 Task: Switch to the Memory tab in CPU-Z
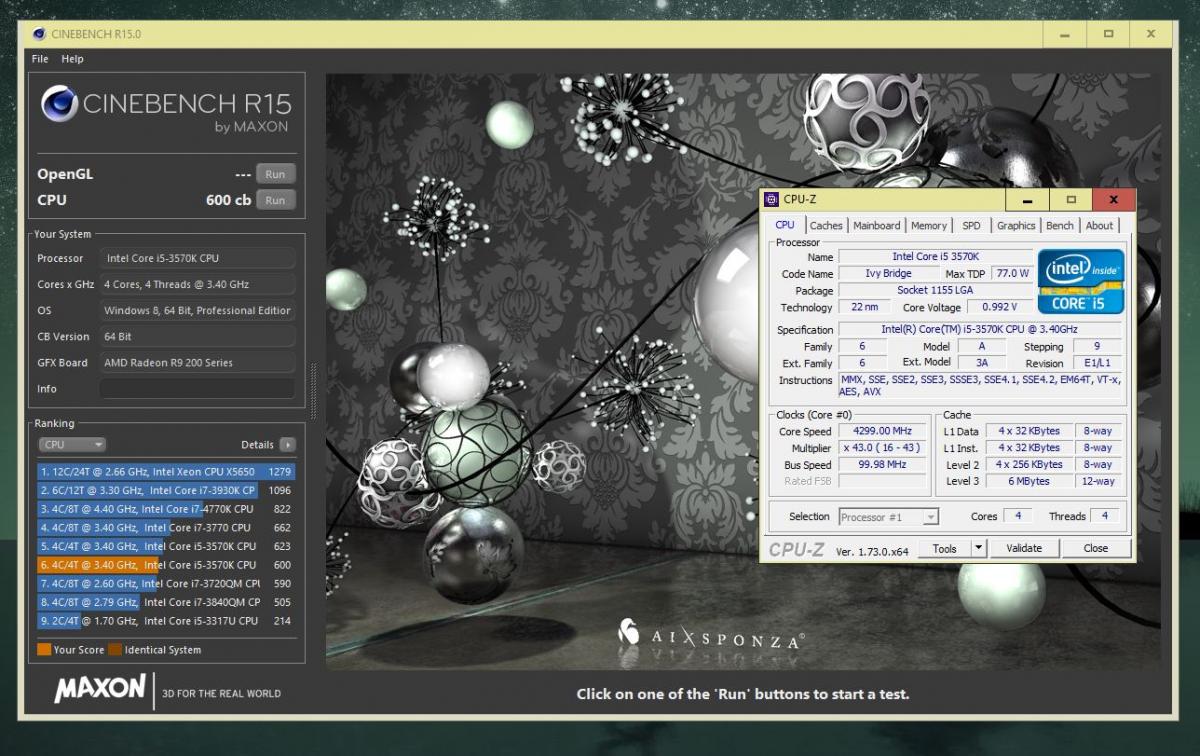click(929, 226)
